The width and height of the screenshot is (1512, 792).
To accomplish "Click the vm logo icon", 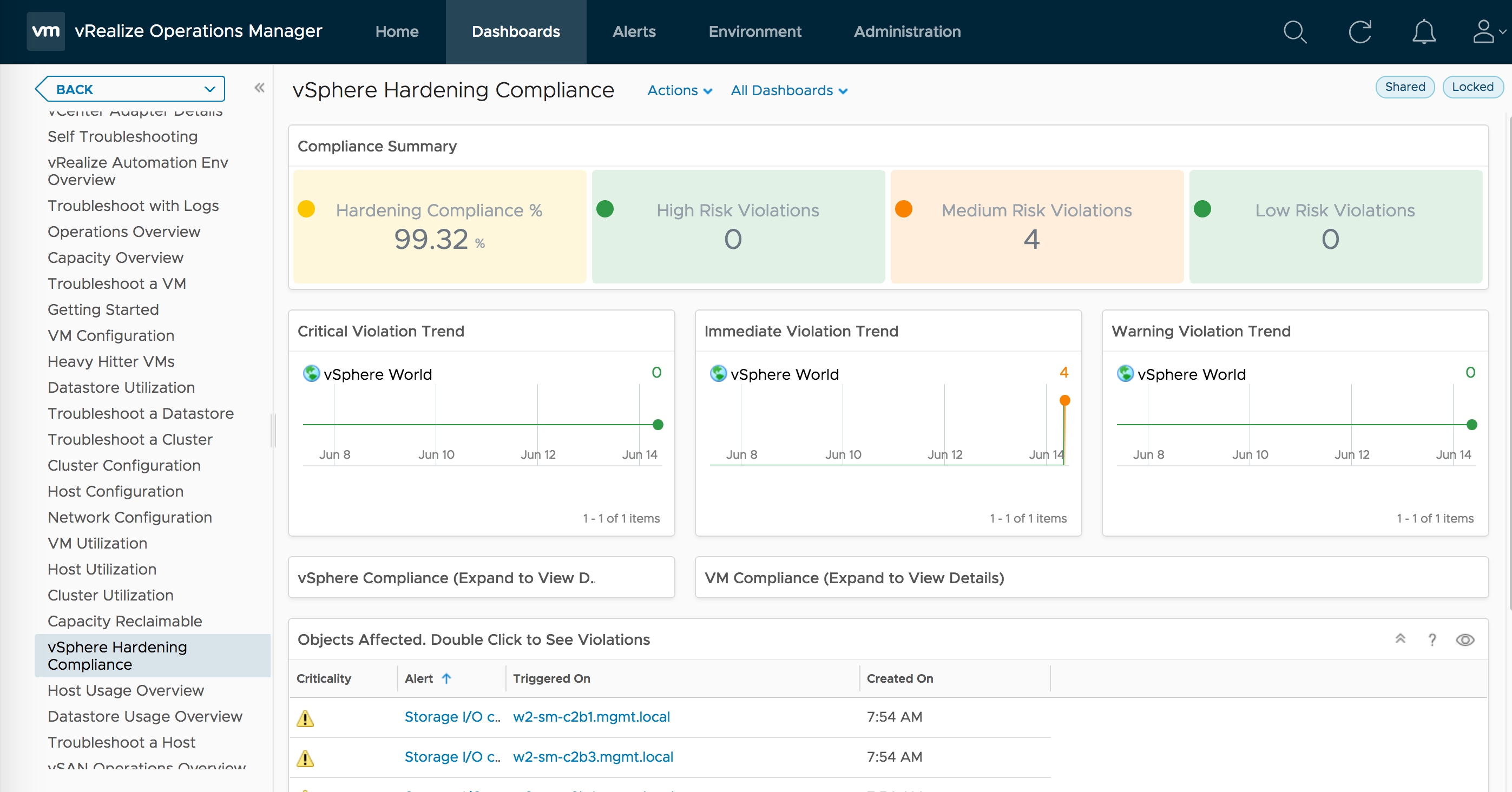I will point(46,31).
